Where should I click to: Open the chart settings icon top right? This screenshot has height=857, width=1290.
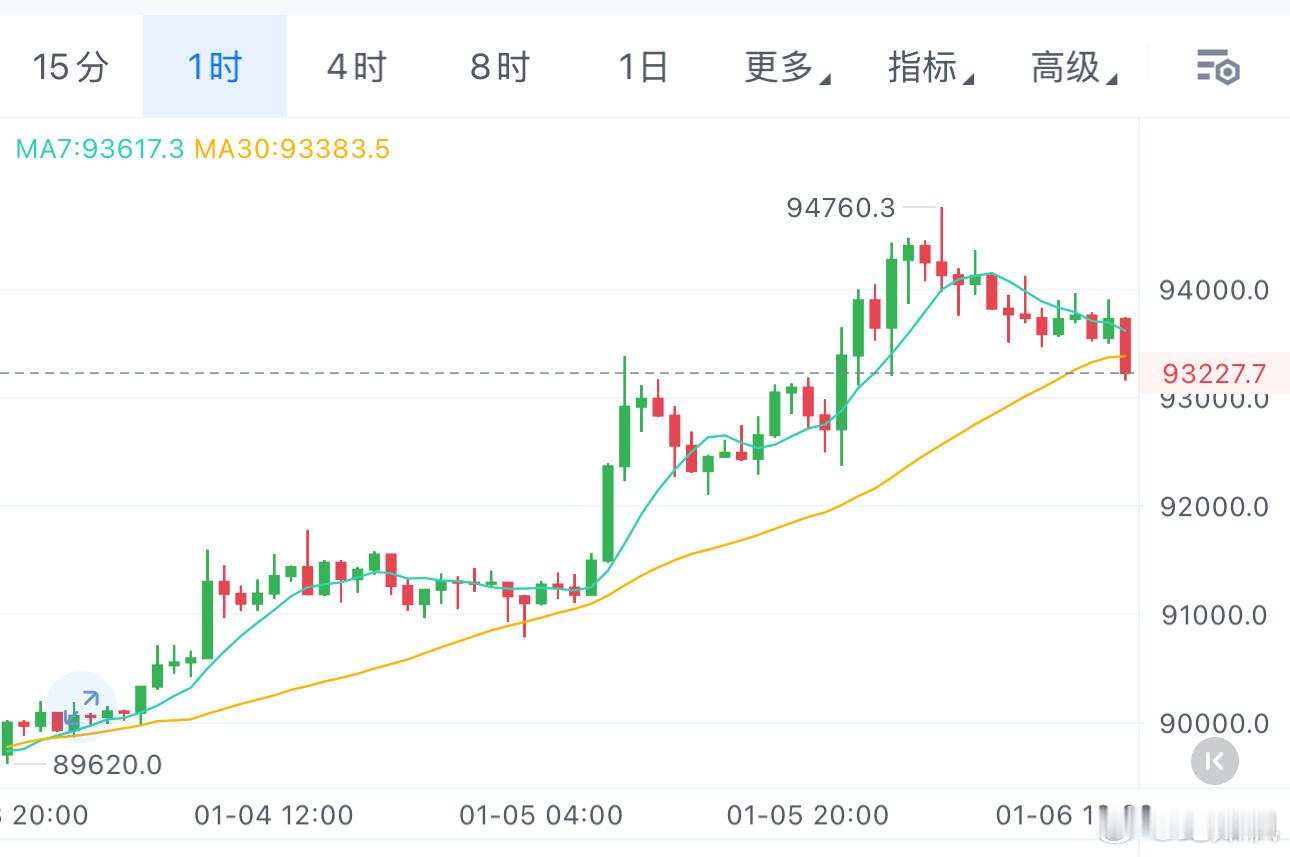point(1217,68)
